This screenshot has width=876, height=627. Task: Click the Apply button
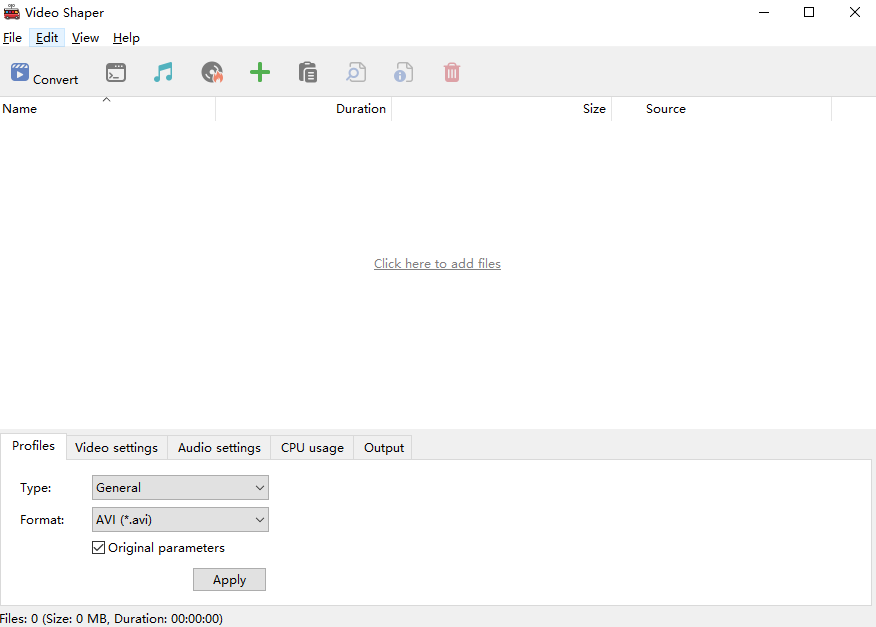[x=229, y=580]
